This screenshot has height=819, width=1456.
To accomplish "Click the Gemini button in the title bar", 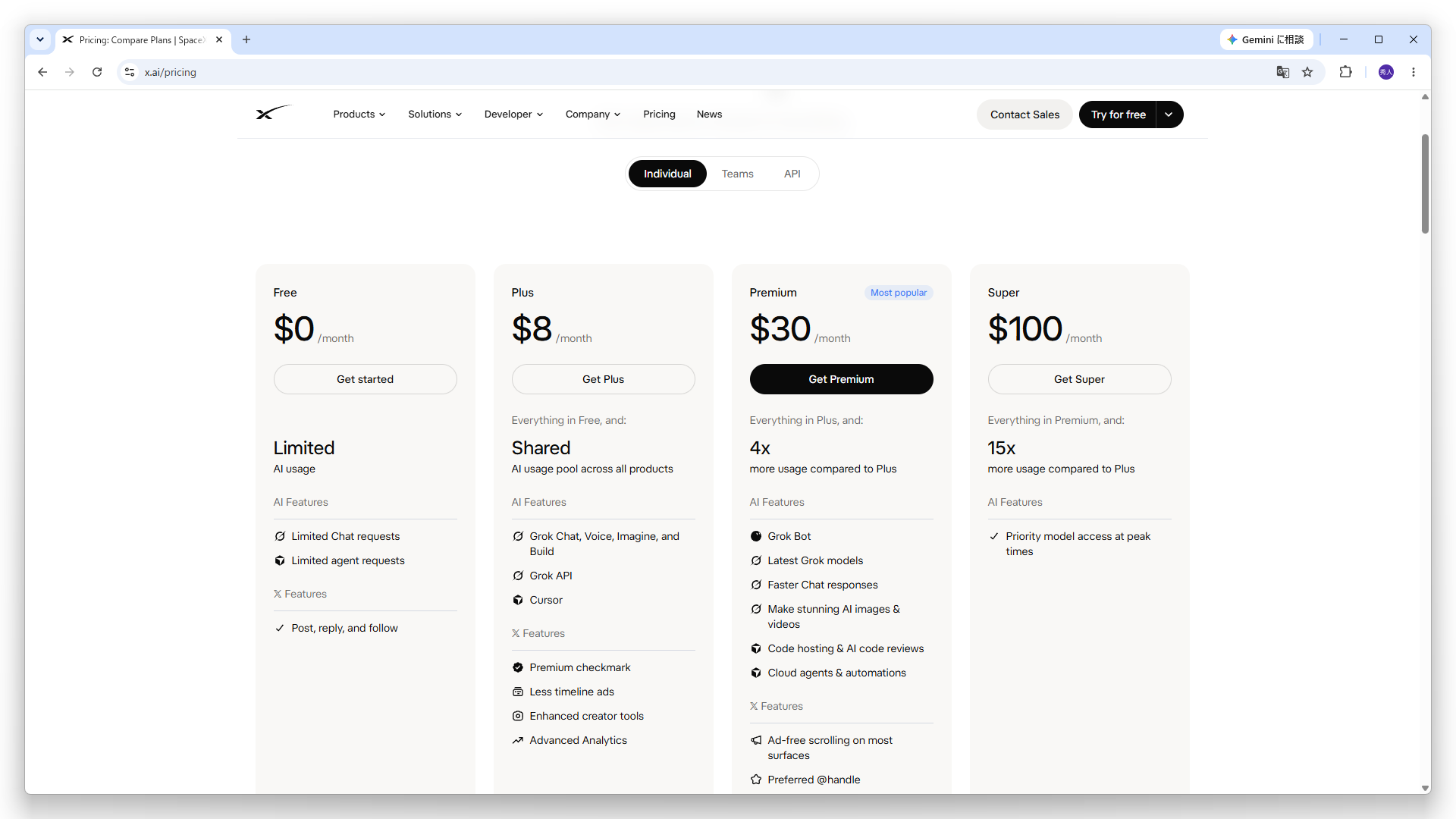I will pyautogui.click(x=1266, y=39).
